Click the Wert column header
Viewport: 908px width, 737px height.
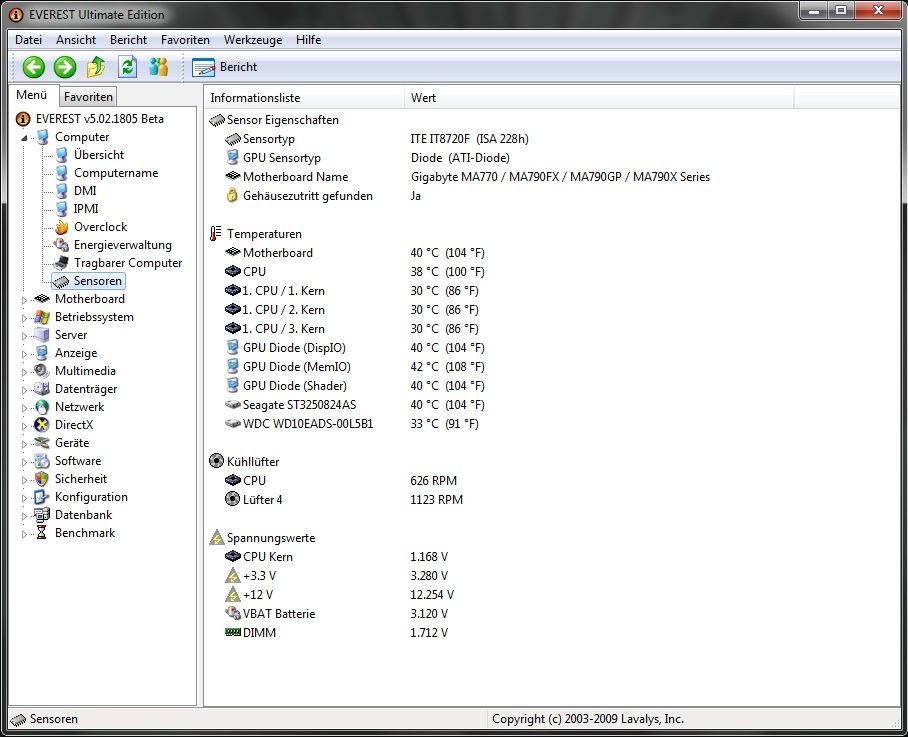pyautogui.click(x=599, y=98)
